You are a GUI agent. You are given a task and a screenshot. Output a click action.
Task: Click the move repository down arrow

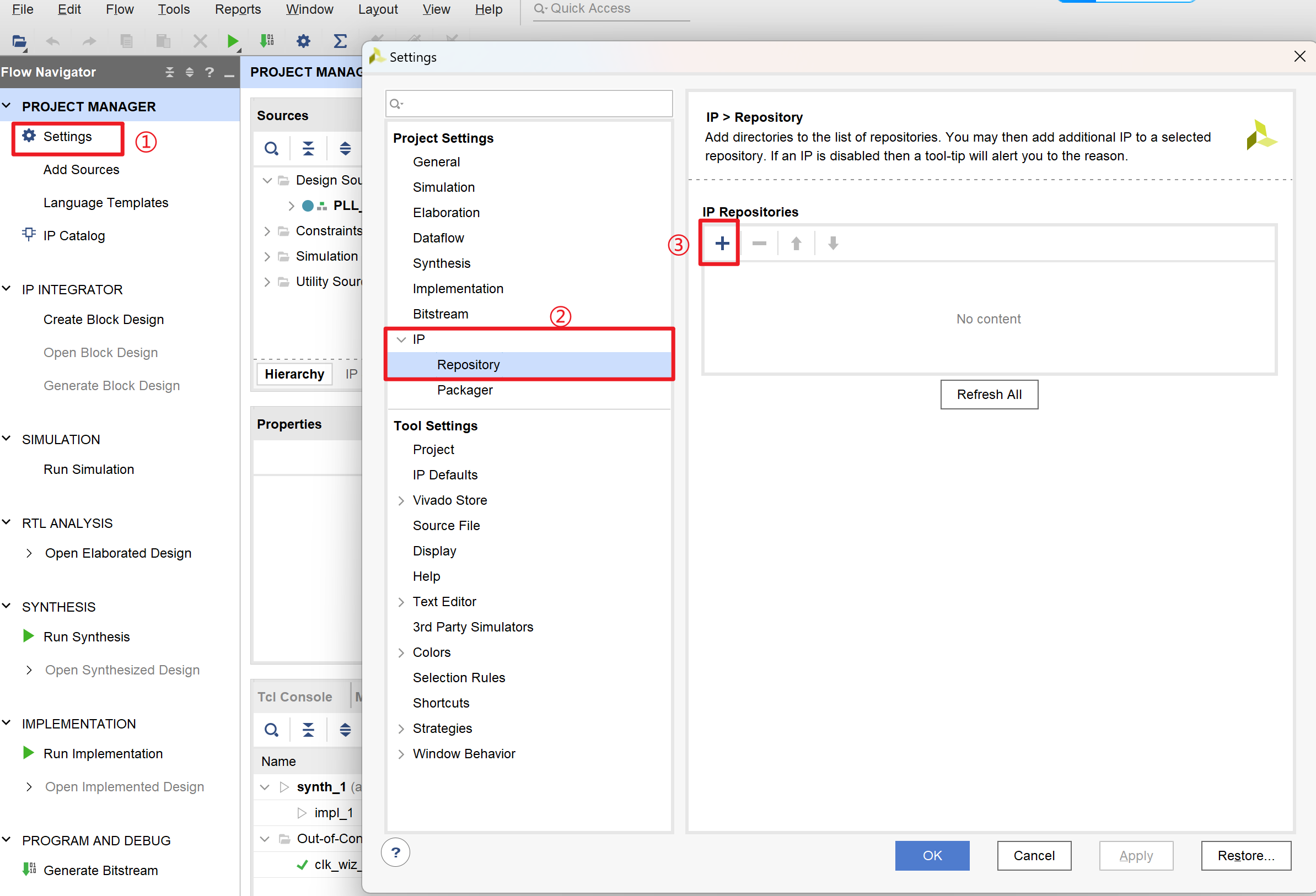pos(833,244)
